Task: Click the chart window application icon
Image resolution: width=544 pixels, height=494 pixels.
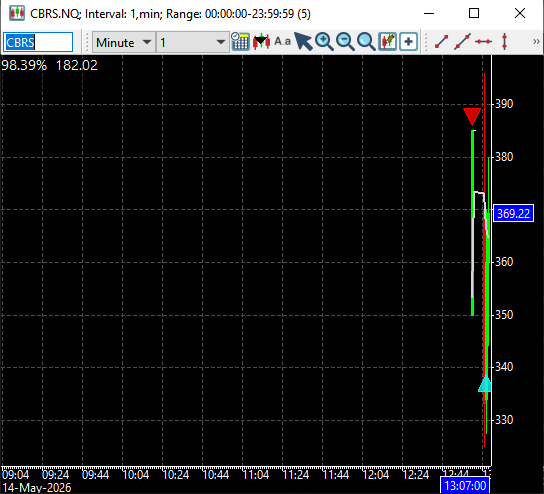Action: point(17,14)
